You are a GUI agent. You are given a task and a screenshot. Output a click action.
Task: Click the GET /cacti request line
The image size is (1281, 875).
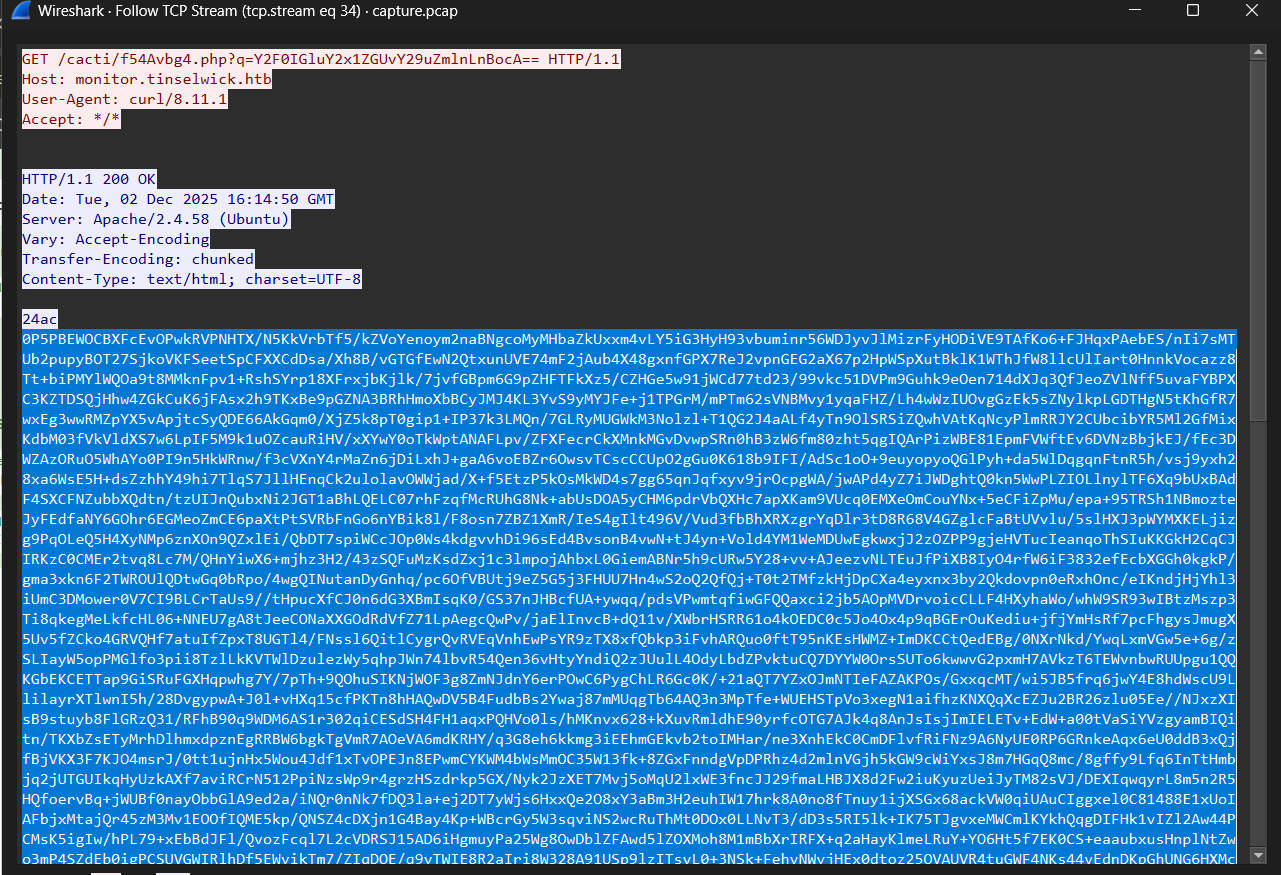coord(321,59)
